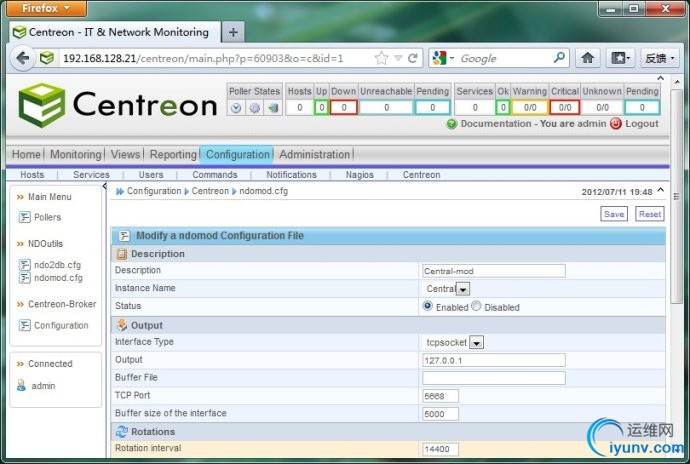The width and height of the screenshot is (690, 464).
Task: Open new tab with plus button
Action: point(233,32)
